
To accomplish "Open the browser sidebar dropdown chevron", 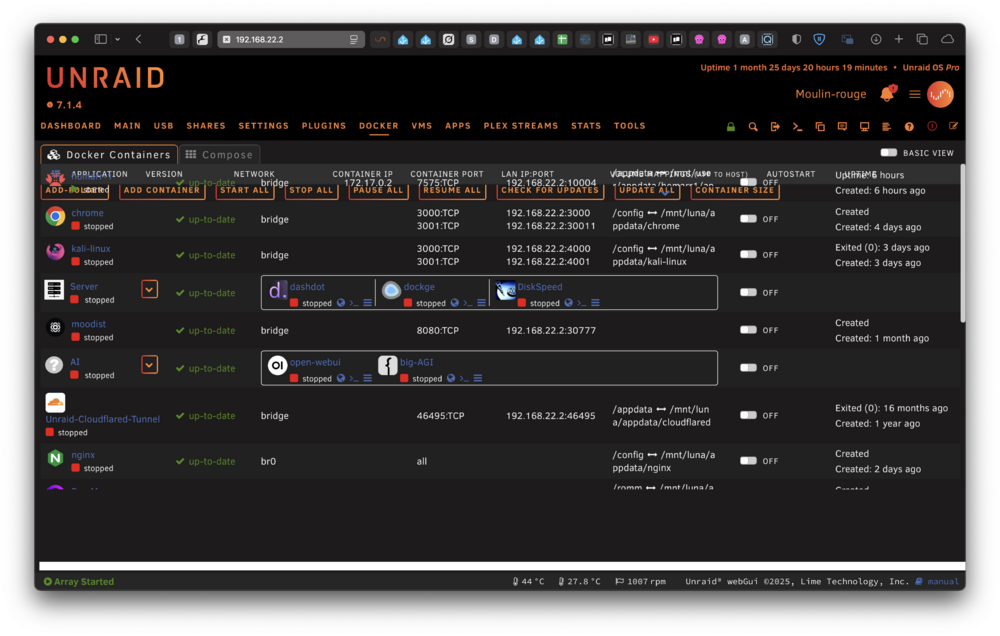I will [x=117, y=40].
